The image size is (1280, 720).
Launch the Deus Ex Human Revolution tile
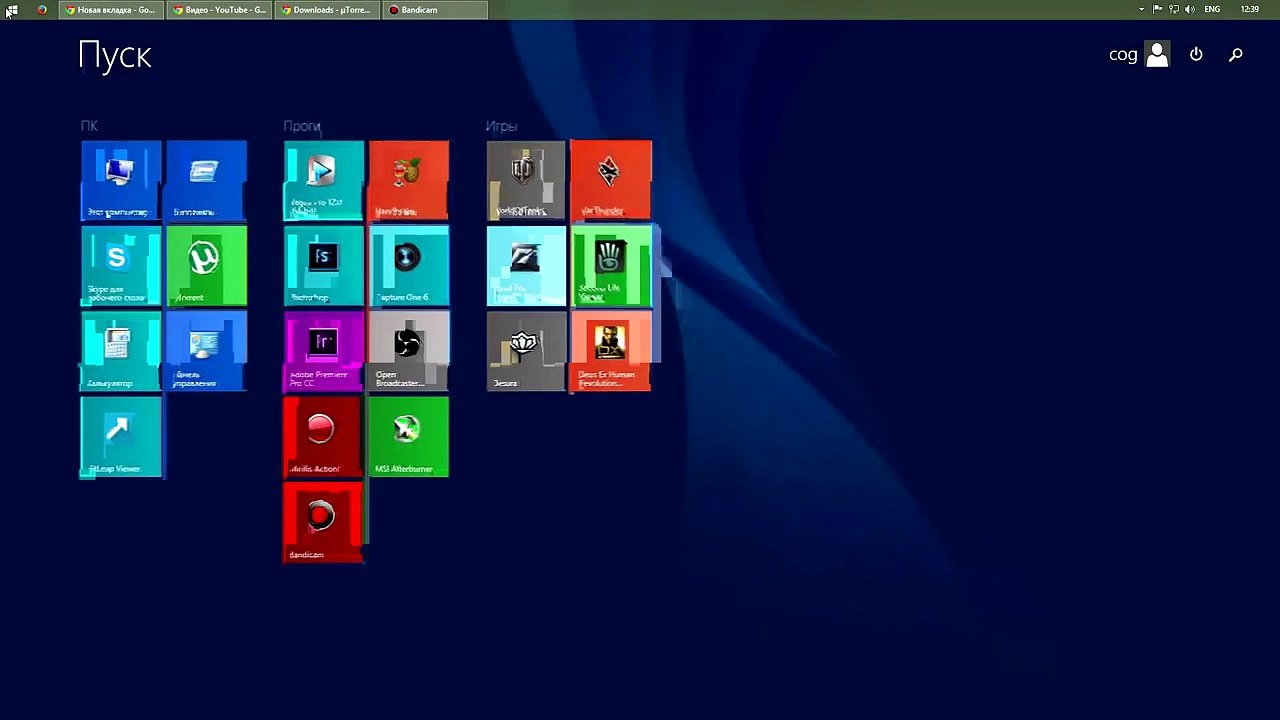(x=611, y=351)
